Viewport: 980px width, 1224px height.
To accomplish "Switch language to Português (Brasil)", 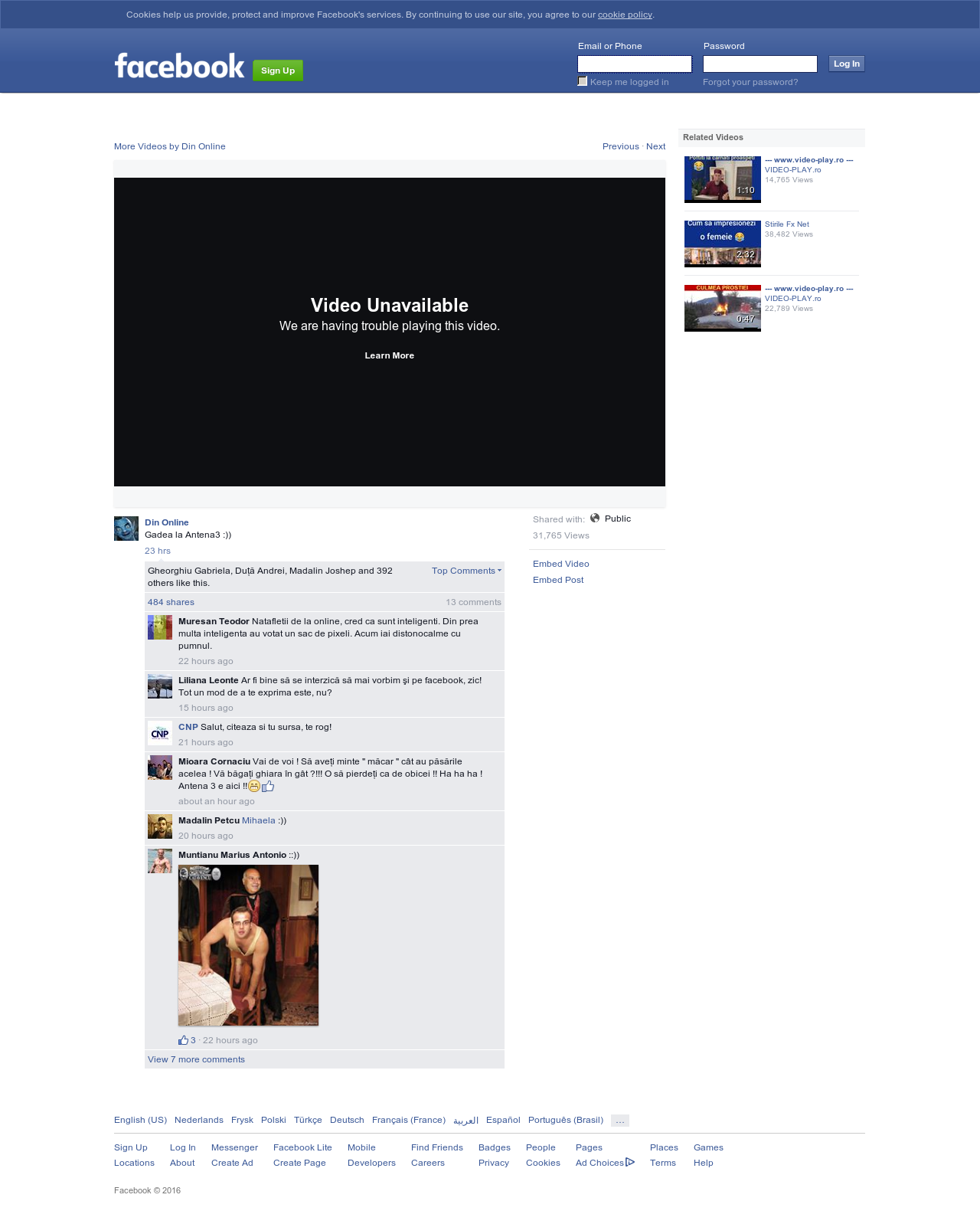I will [x=566, y=1120].
